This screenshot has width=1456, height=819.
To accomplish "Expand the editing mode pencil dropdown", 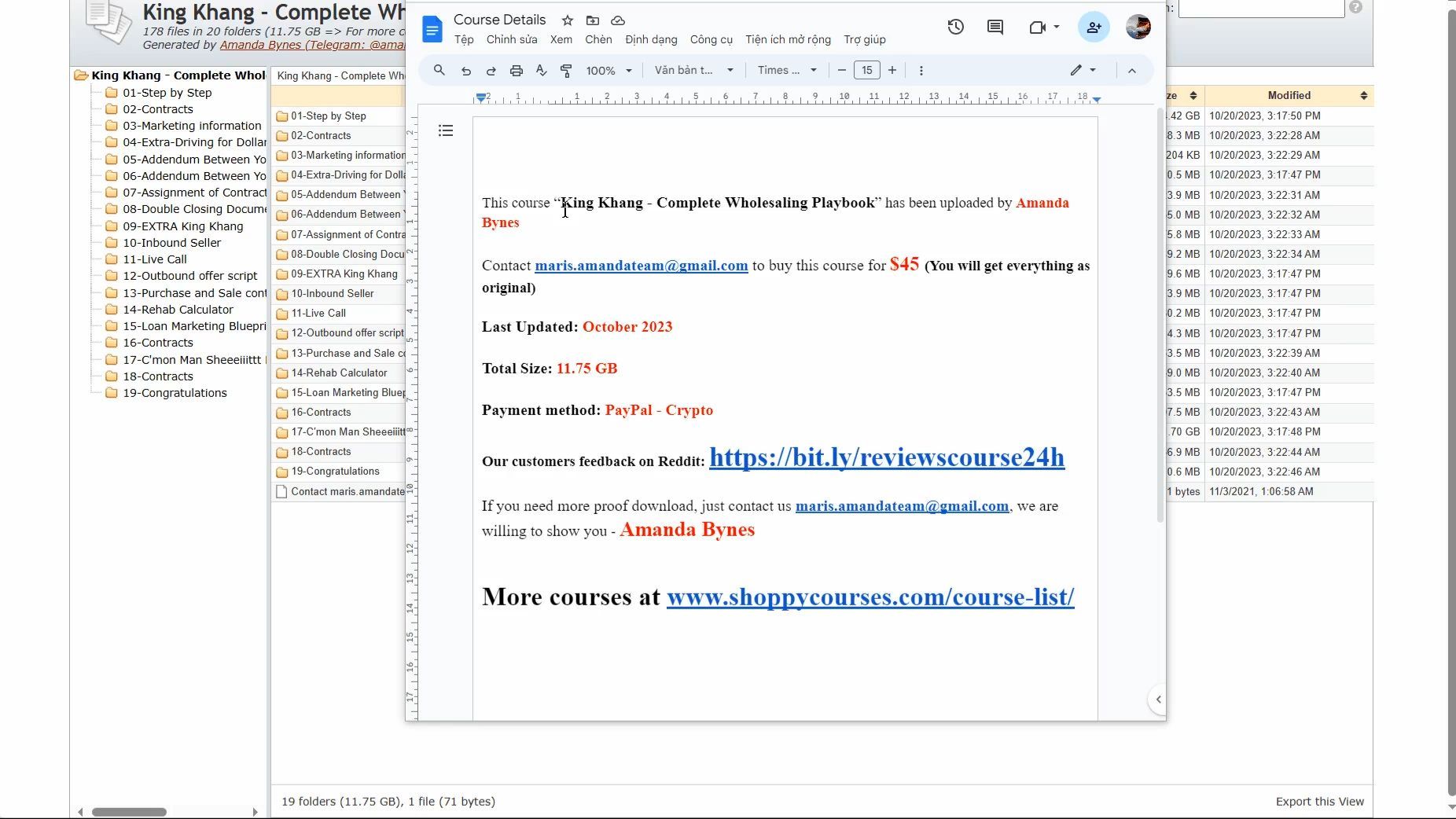I will pos(1083,71).
